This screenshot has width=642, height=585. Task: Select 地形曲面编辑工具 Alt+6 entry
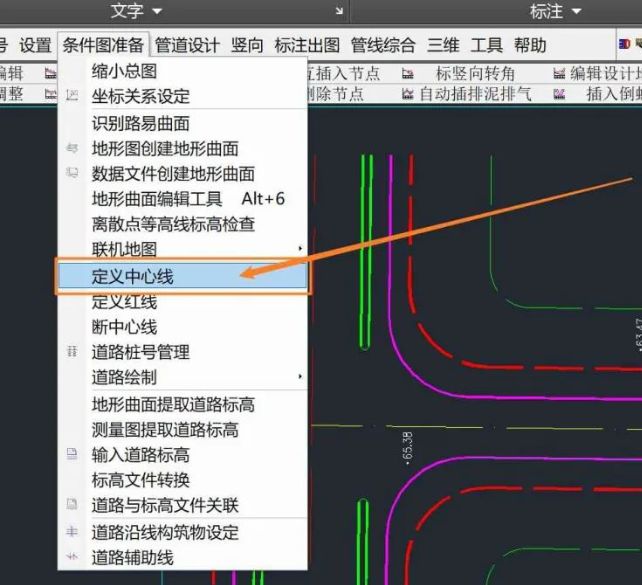[x=183, y=199]
